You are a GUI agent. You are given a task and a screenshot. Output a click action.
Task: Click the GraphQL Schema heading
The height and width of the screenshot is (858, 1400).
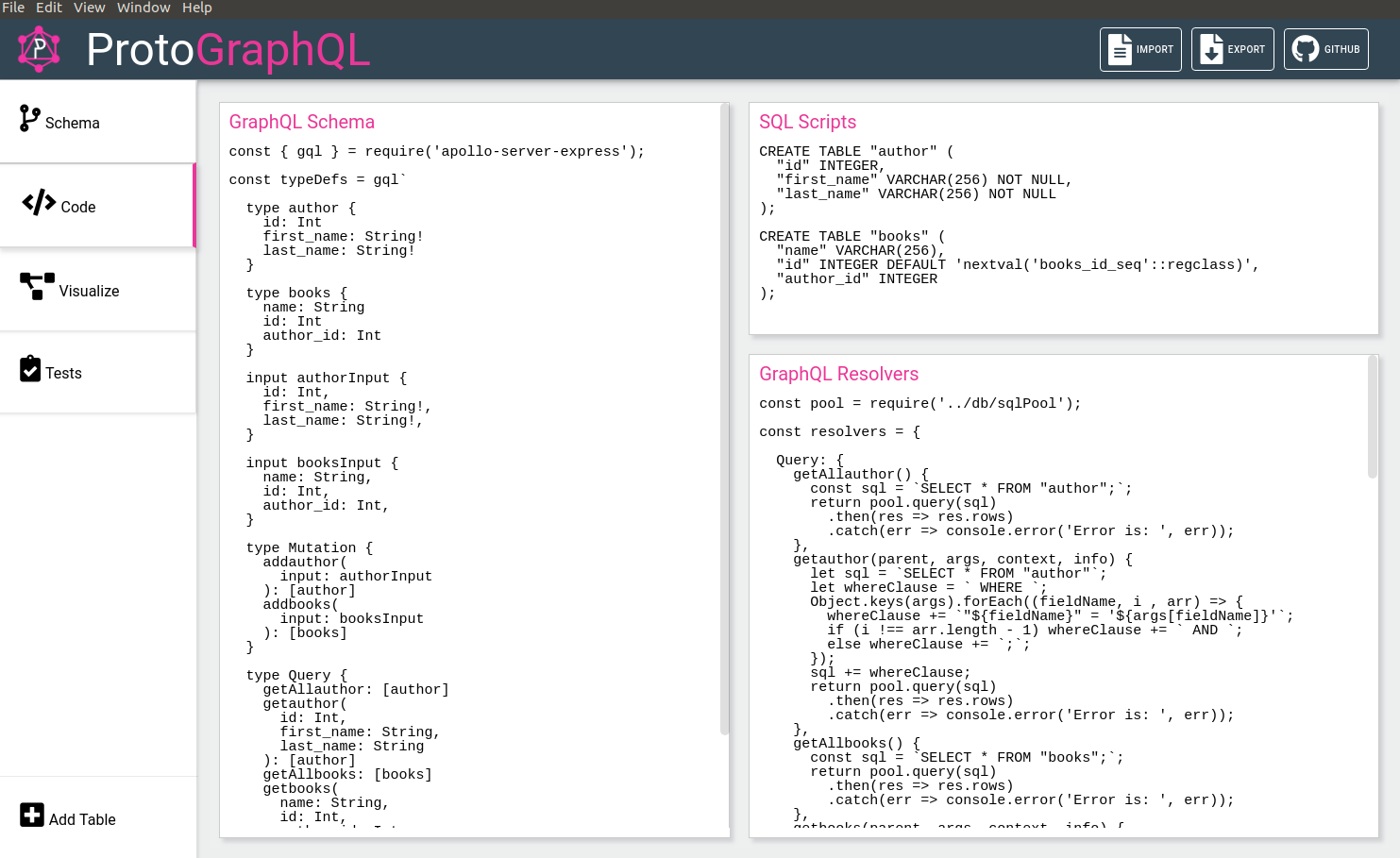click(302, 122)
